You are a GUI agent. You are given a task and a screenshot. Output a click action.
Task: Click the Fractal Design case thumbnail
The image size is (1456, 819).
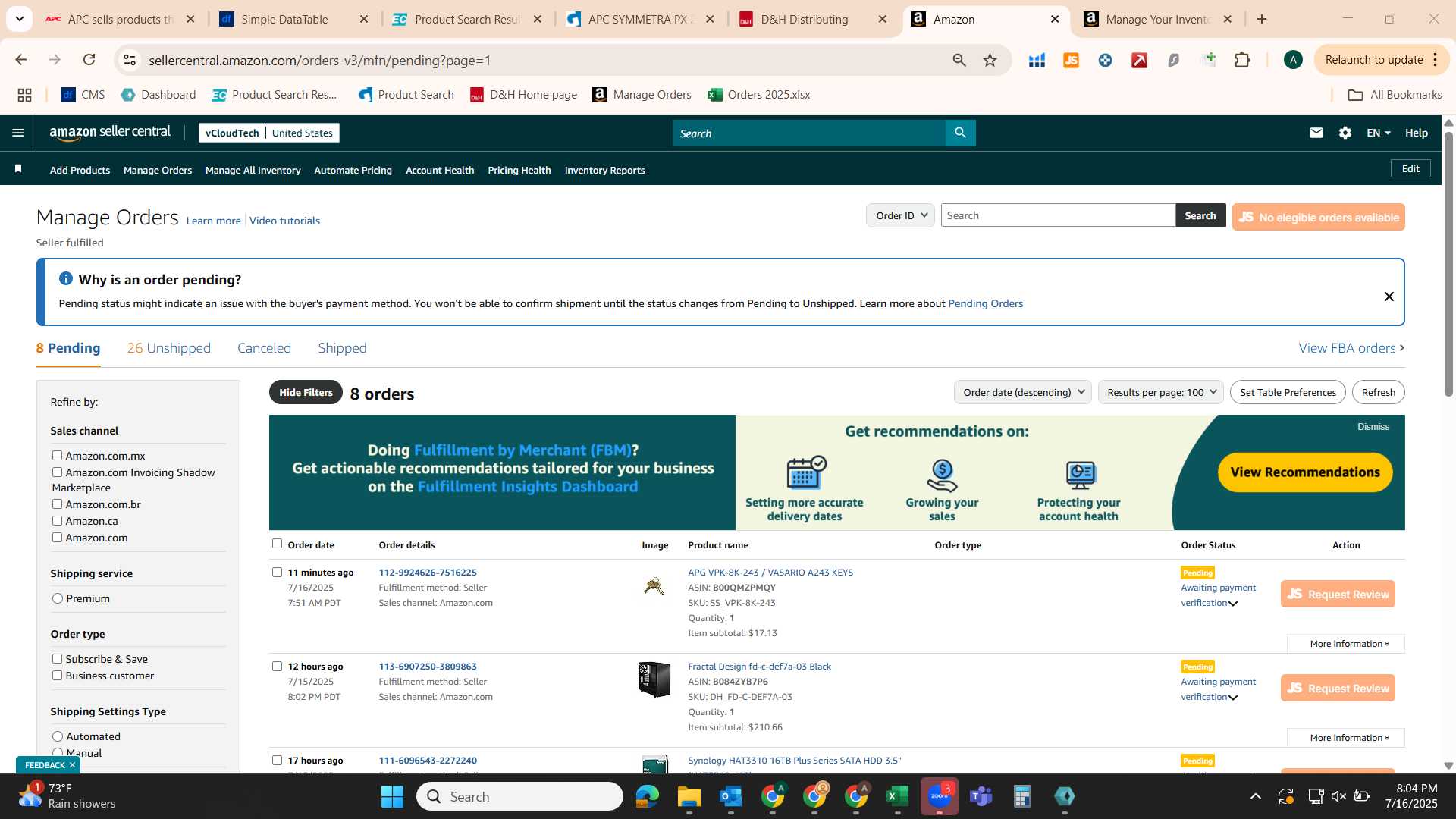(654, 679)
